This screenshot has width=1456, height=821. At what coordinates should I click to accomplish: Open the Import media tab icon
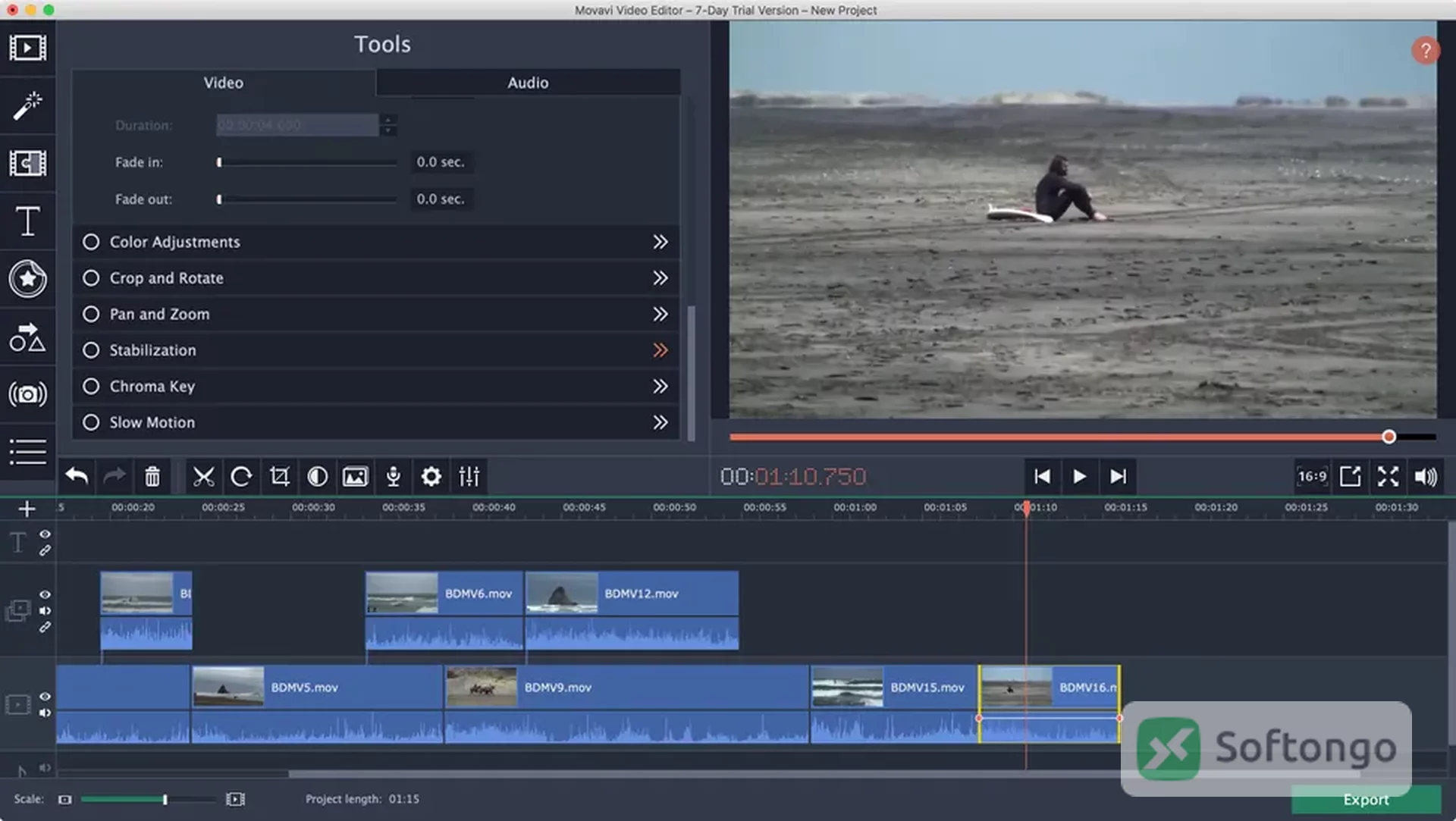(27, 48)
